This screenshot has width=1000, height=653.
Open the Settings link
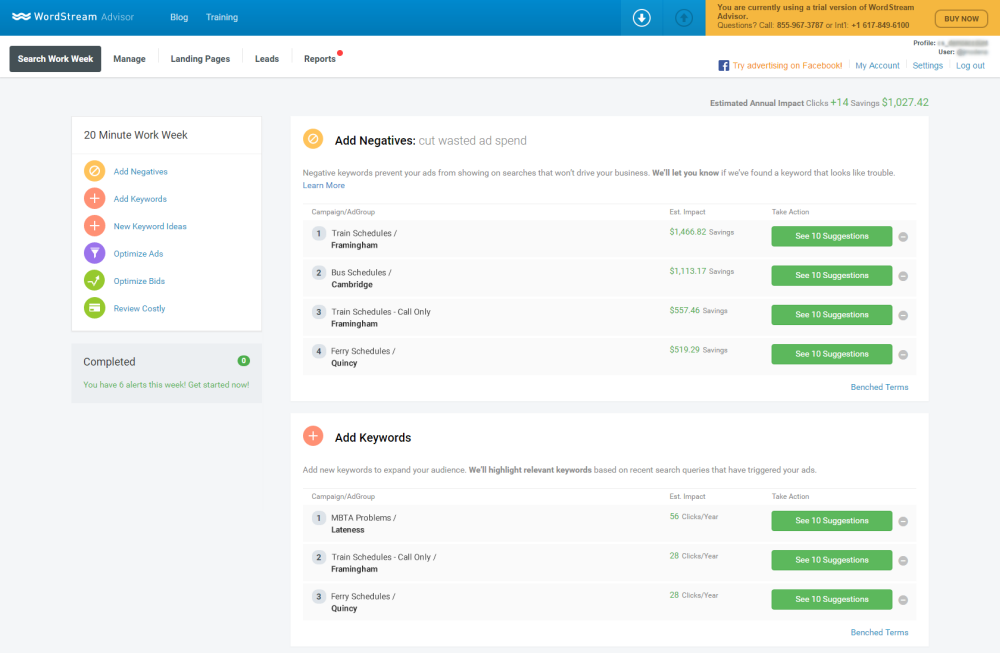927,66
